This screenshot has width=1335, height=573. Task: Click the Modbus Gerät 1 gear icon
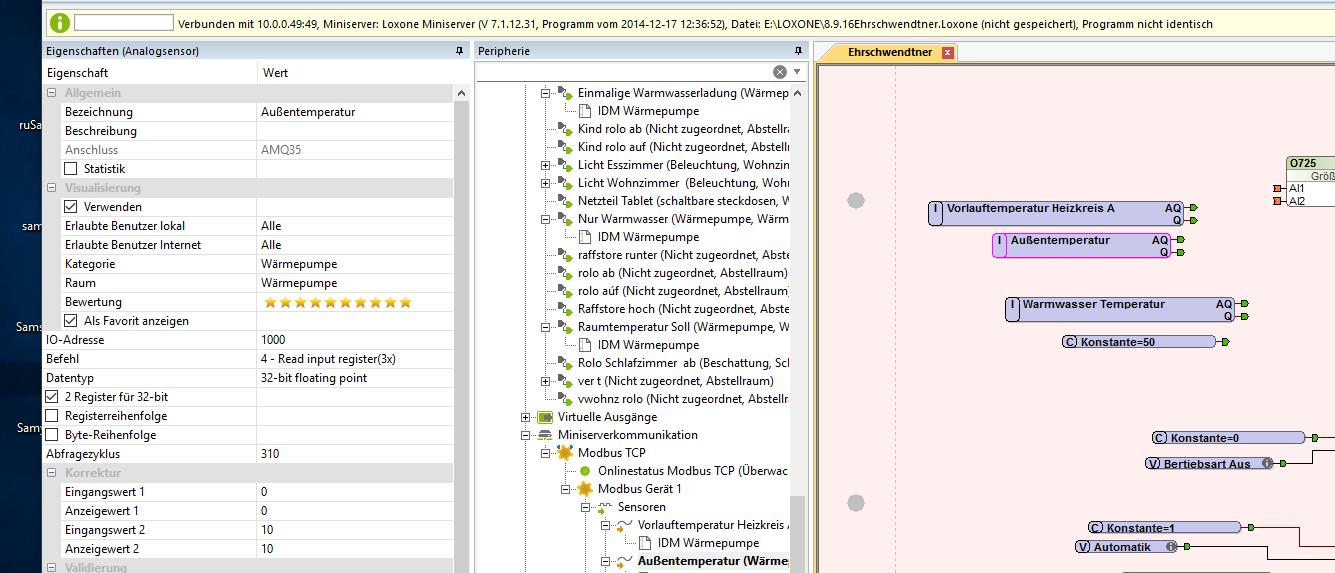click(x=585, y=489)
